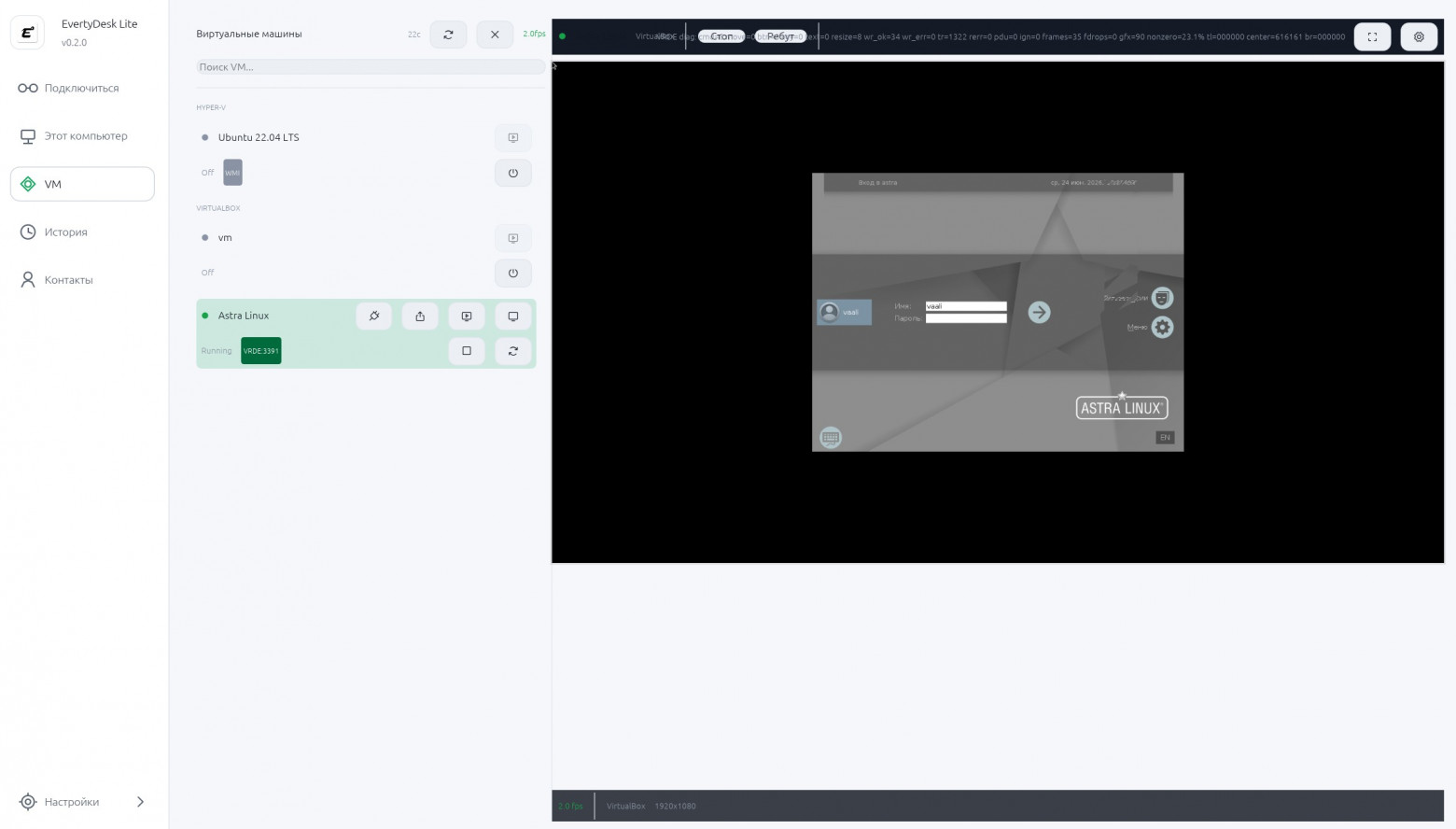Expand the Настройки chevron arrow
This screenshot has height=829, width=1456.
140,802
